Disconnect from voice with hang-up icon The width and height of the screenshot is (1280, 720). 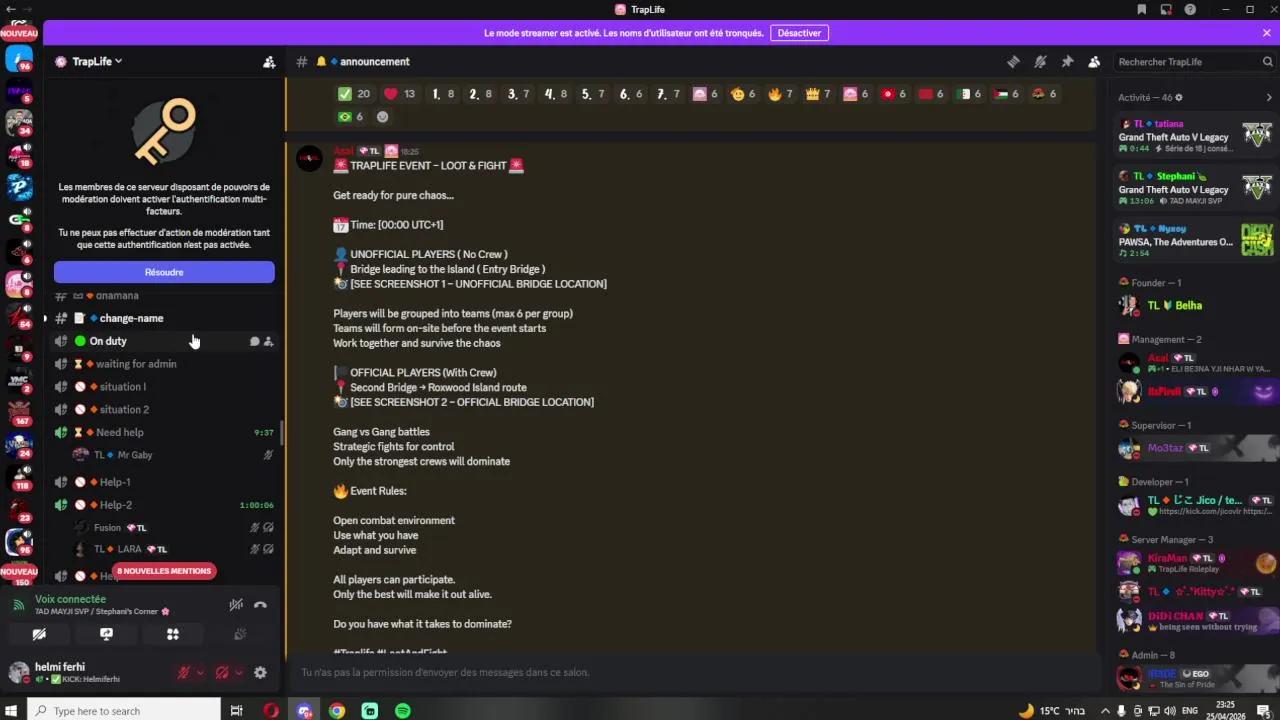pyautogui.click(x=260, y=605)
